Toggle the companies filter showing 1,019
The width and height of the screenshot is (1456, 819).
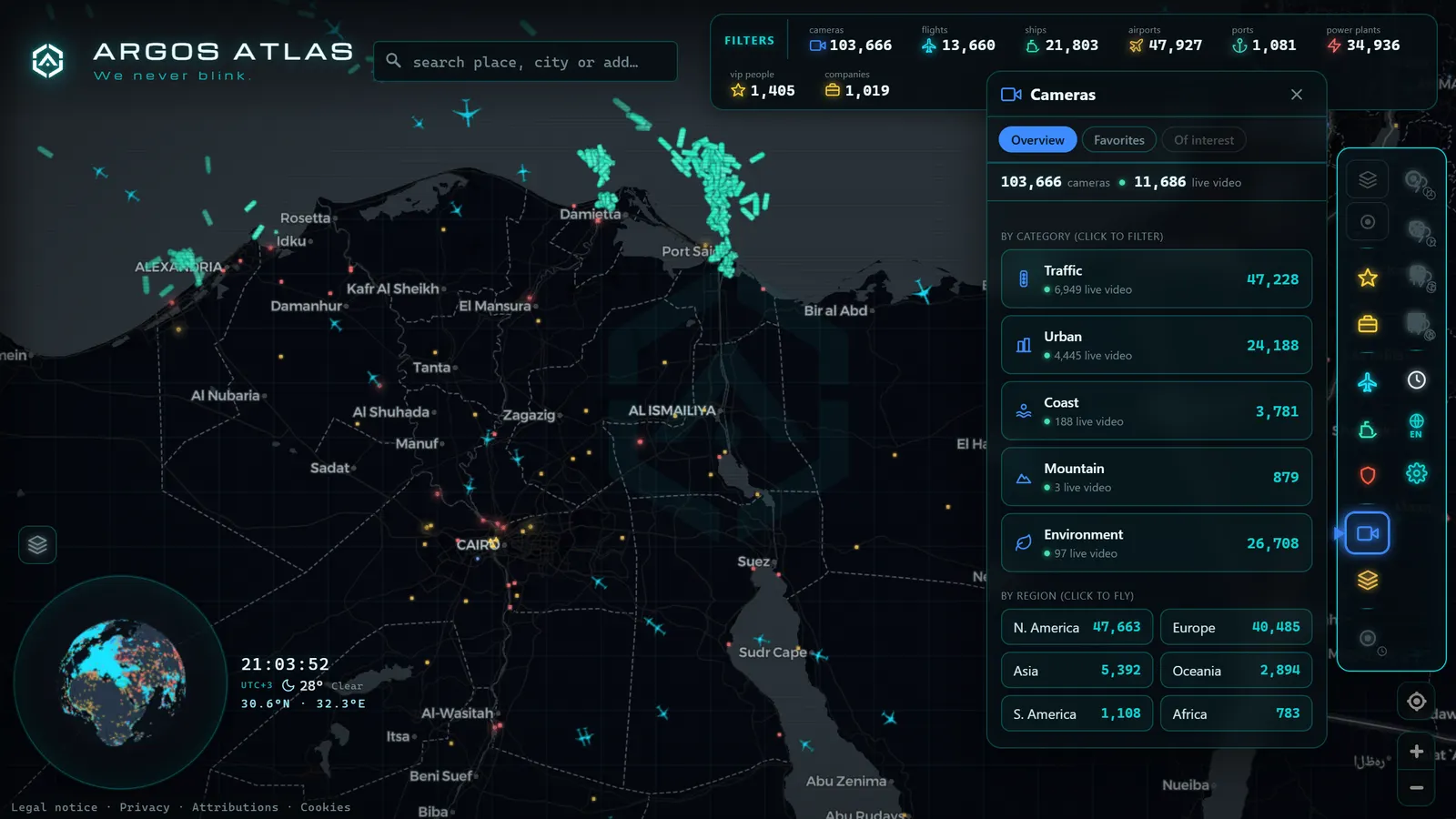857,86
